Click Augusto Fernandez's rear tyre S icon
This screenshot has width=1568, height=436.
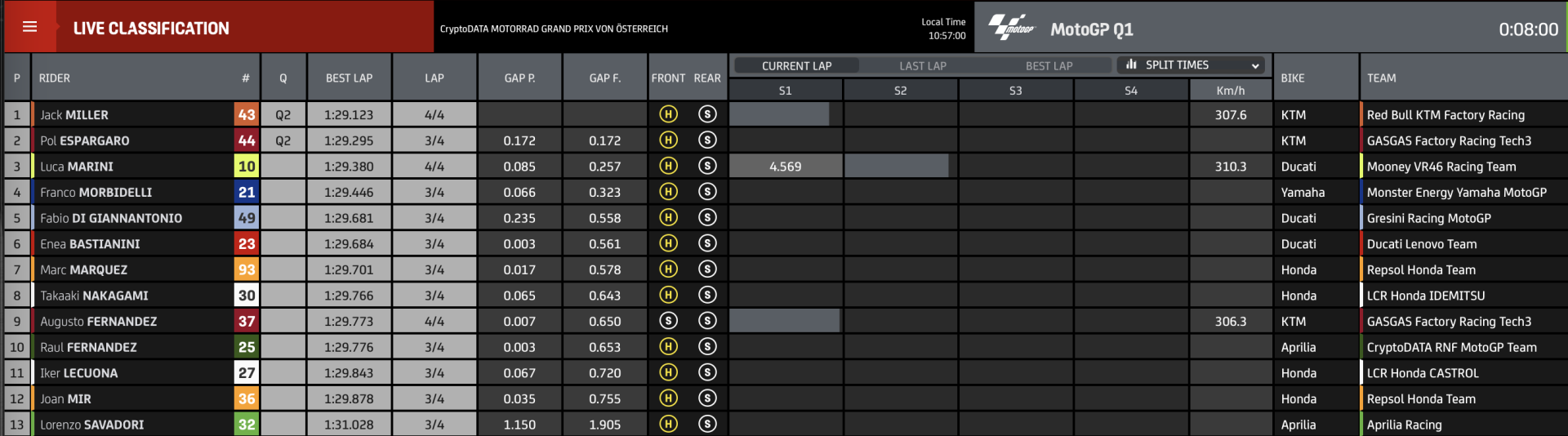tap(707, 321)
